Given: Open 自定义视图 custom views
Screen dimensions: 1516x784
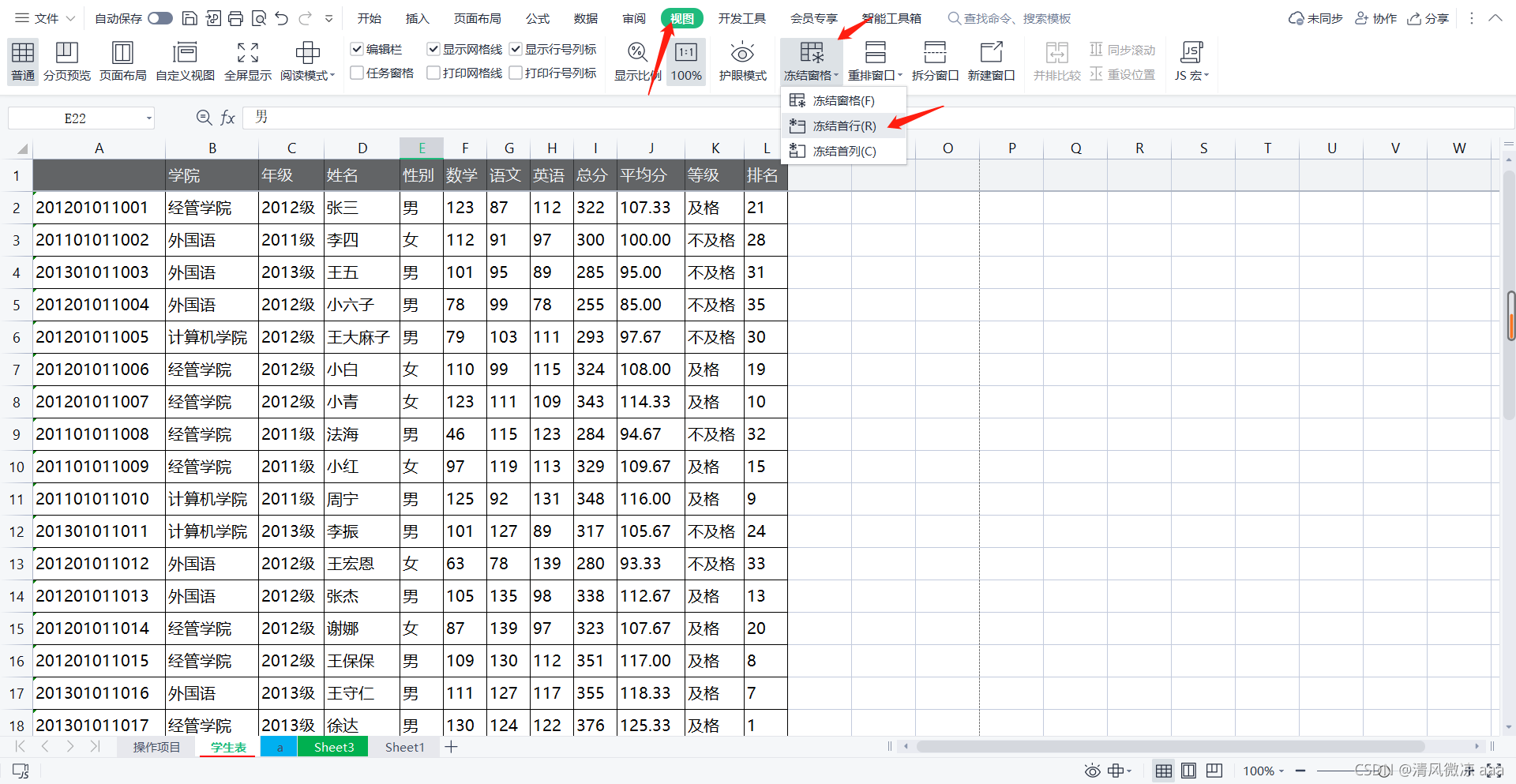Looking at the screenshot, I should [185, 61].
